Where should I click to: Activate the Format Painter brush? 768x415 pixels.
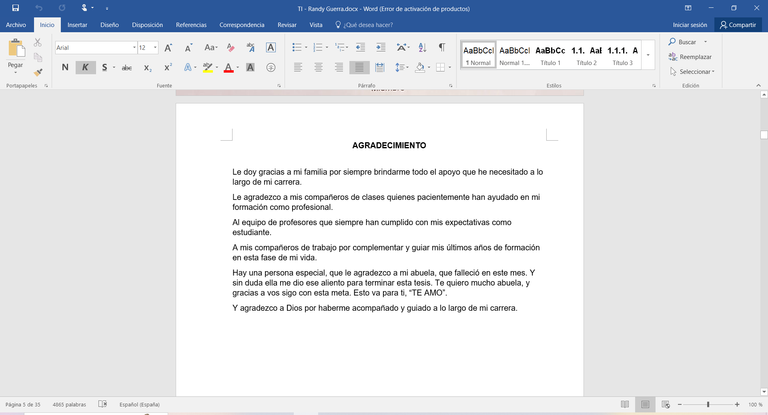click(x=38, y=72)
